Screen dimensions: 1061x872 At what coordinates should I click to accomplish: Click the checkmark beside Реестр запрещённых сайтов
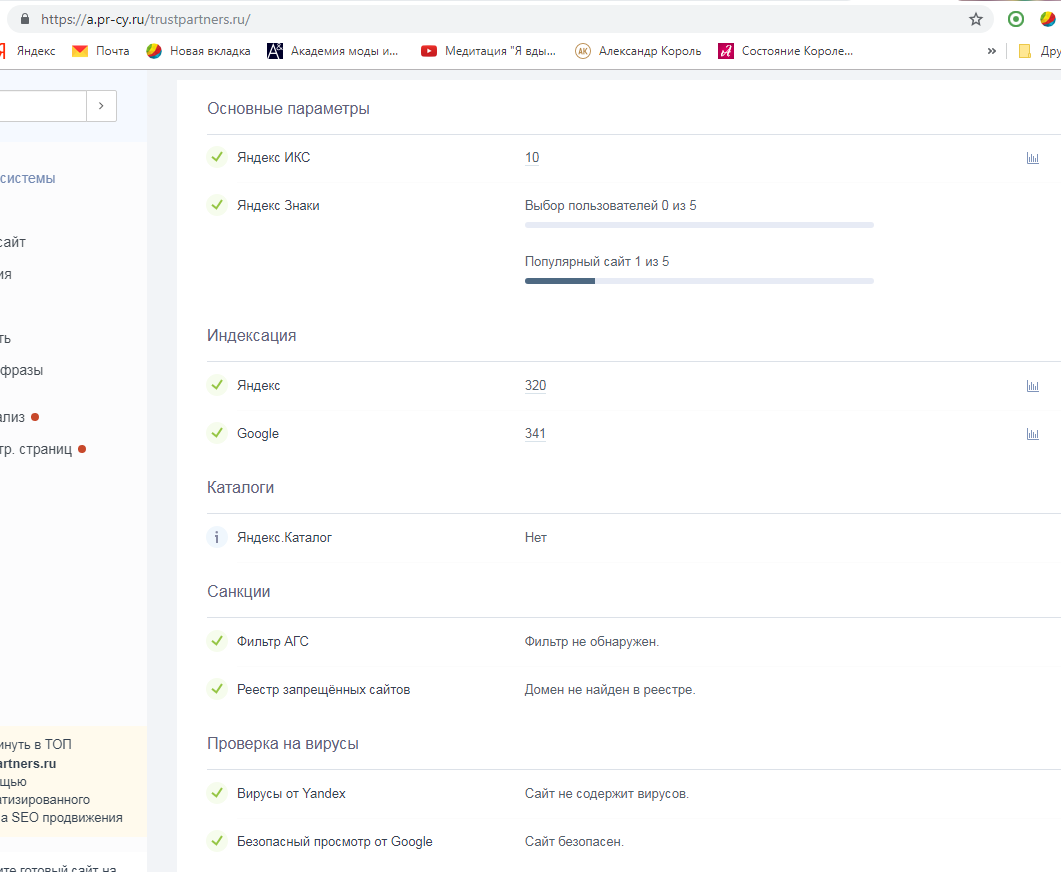pyautogui.click(x=217, y=689)
